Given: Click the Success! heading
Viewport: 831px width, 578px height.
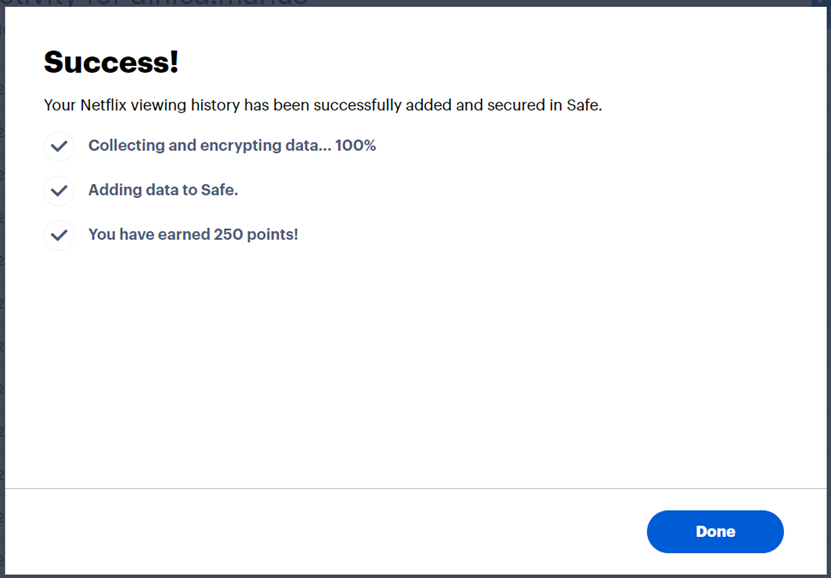Looking at the screenshot, I should point(111,63).
